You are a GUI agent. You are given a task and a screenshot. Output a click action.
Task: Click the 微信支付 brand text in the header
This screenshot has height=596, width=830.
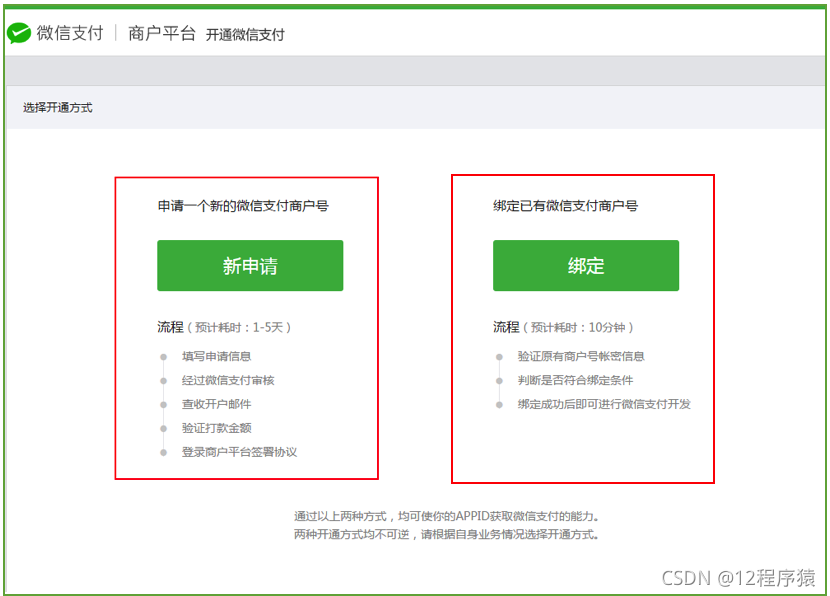click(x=70, y=33)
